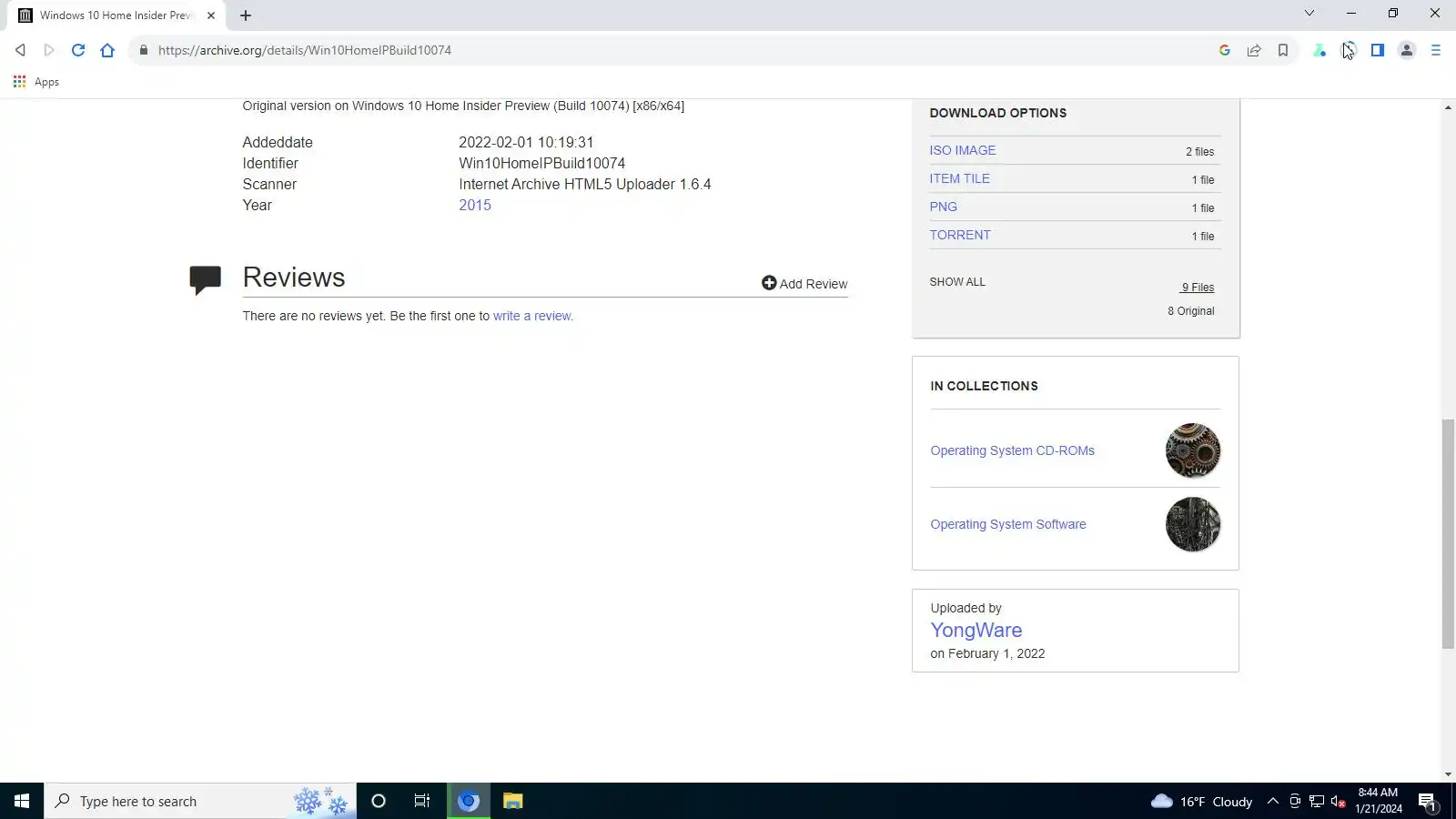The image size is (1456, 819).
Task: Click the Operating System Software collection thumbnail
Action: pos(1193,524)
